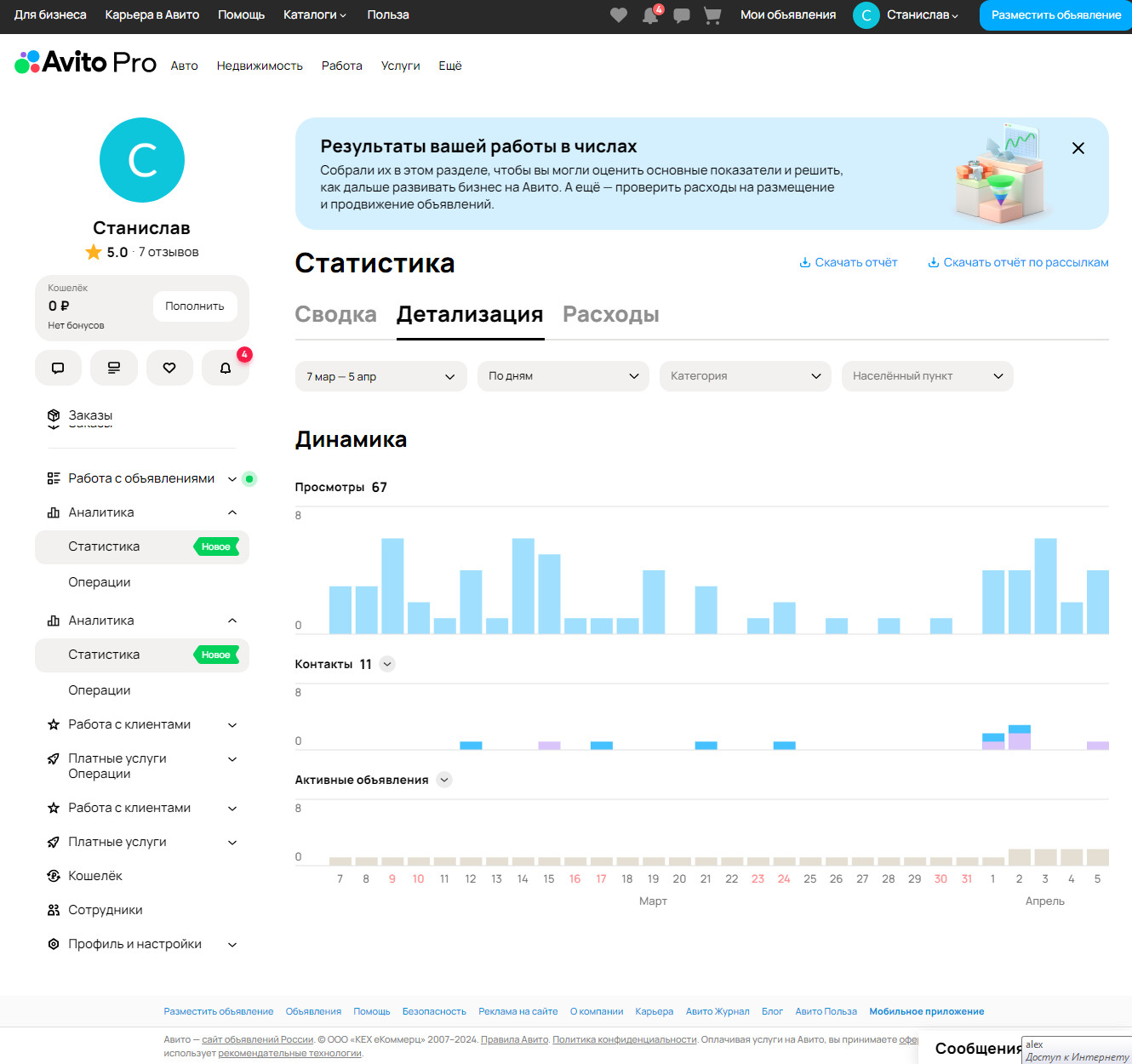This screenshot has width=1132, height=1064.
Task: Open the Блог footer link
Action: (x=772, y=1011)
